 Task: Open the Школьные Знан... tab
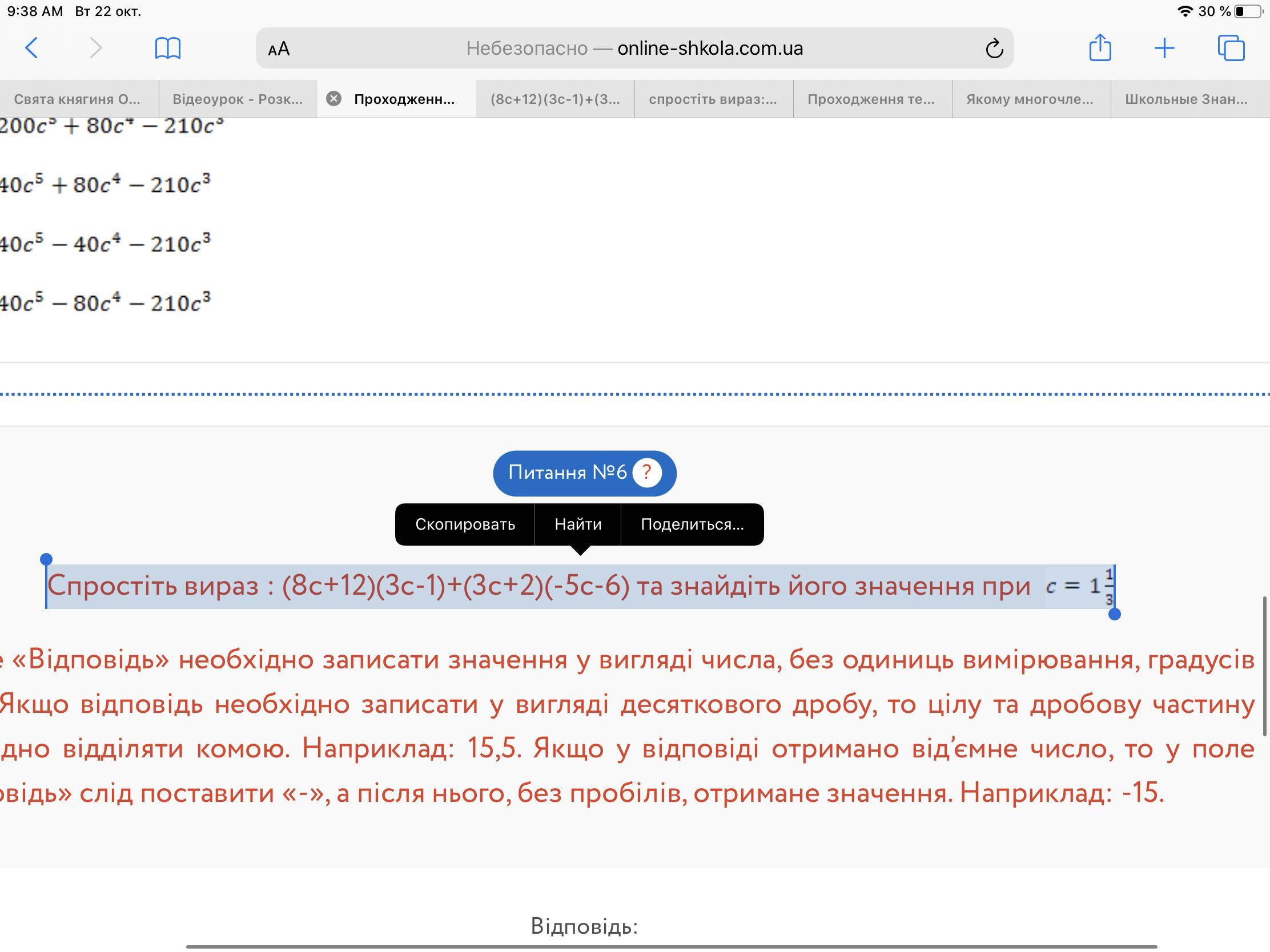tap(1185, 99)
